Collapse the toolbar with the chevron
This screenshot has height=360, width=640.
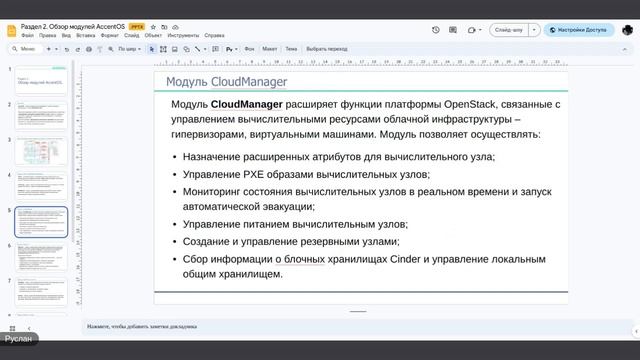tap(624, 49)
